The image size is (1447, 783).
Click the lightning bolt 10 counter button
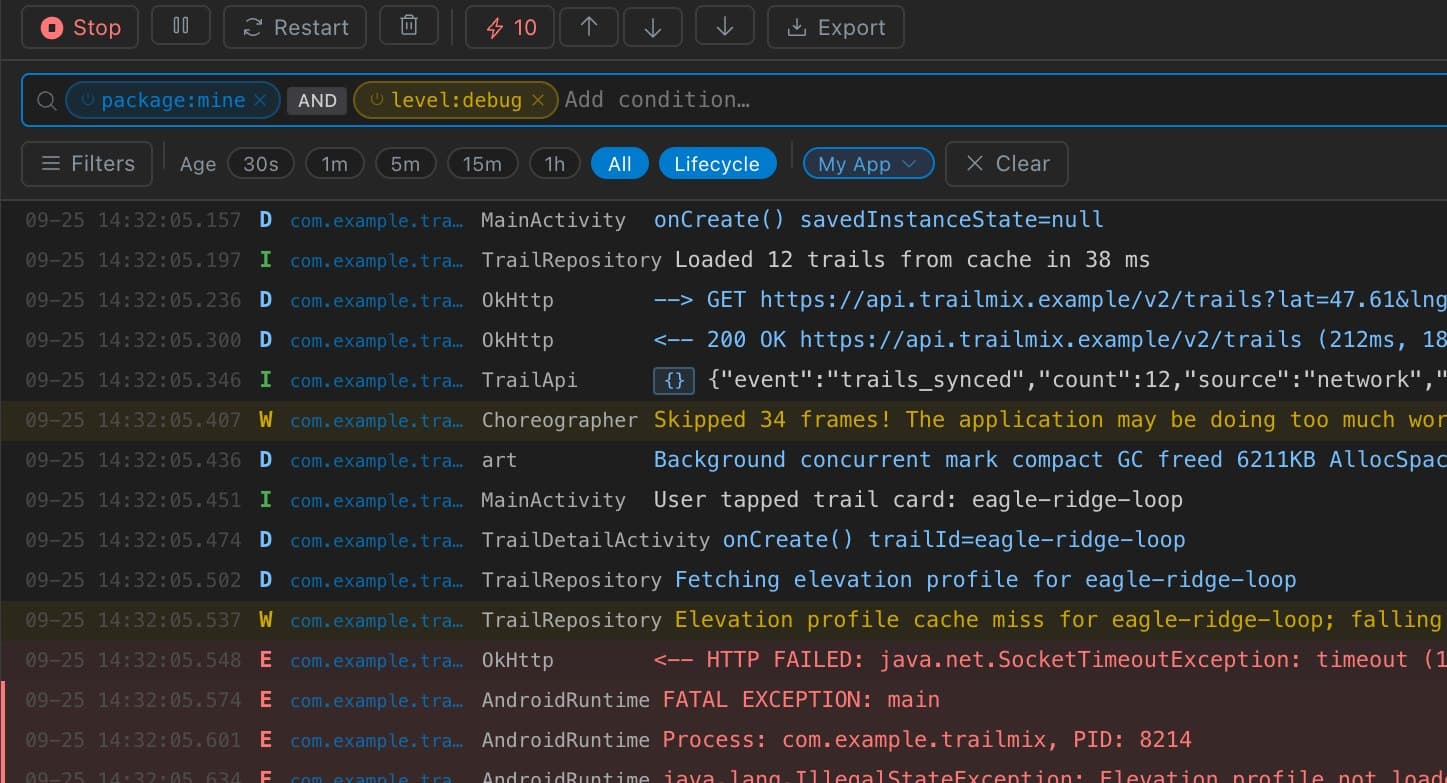[x=510, y=28]
